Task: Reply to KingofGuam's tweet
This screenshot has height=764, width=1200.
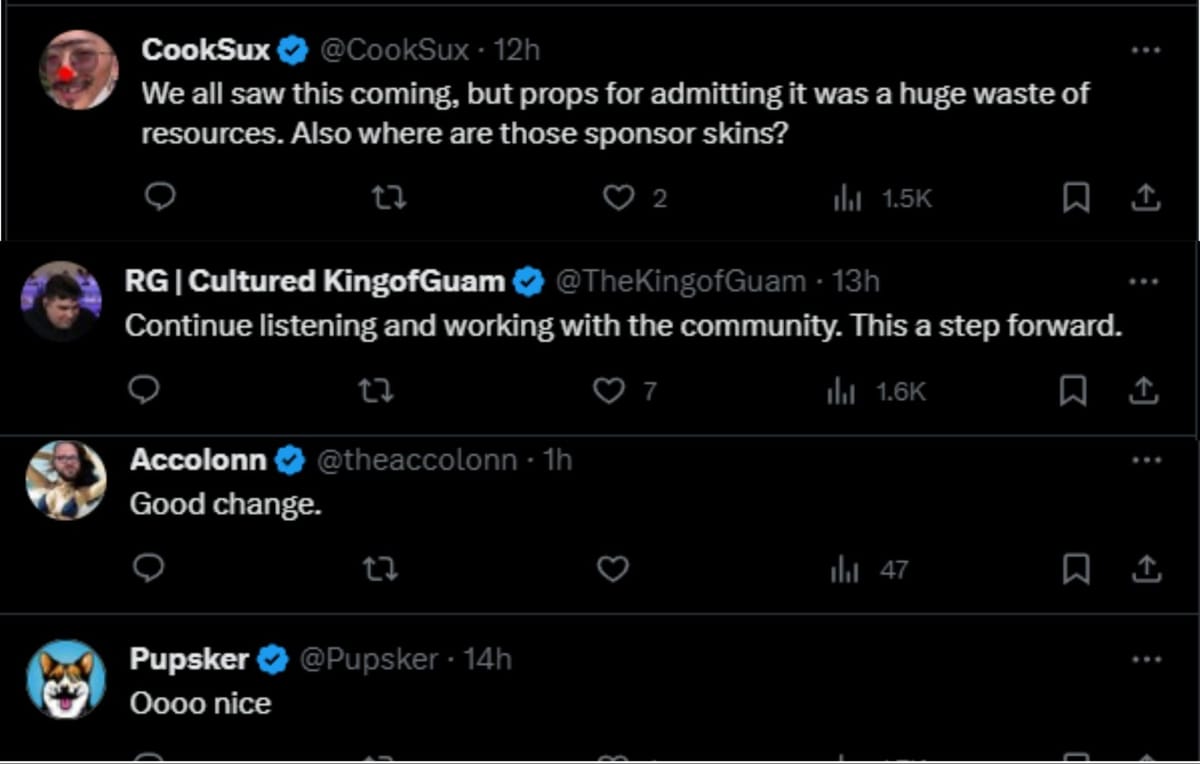Action: [145, 390]
